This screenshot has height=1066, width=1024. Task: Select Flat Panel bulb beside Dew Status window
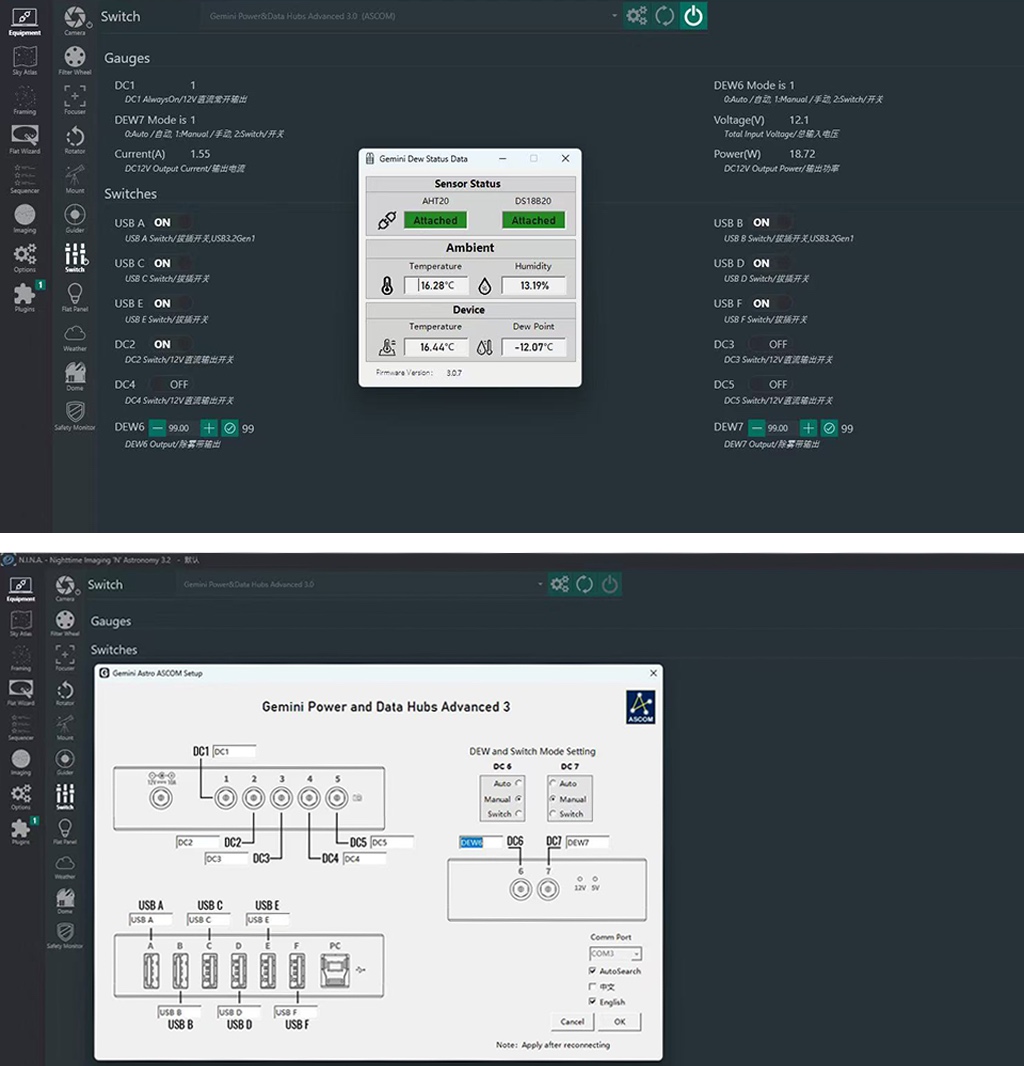(x=75, y=297)
